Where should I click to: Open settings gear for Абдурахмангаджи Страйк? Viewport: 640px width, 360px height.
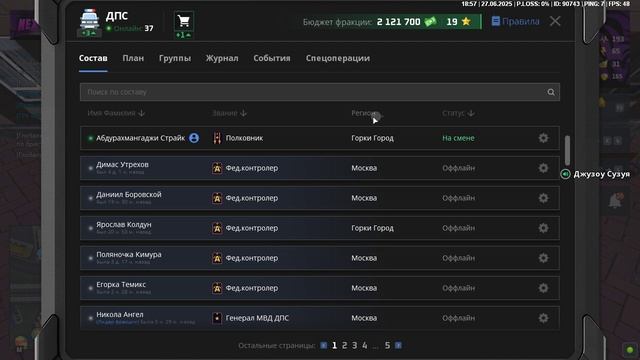point(543,138)
